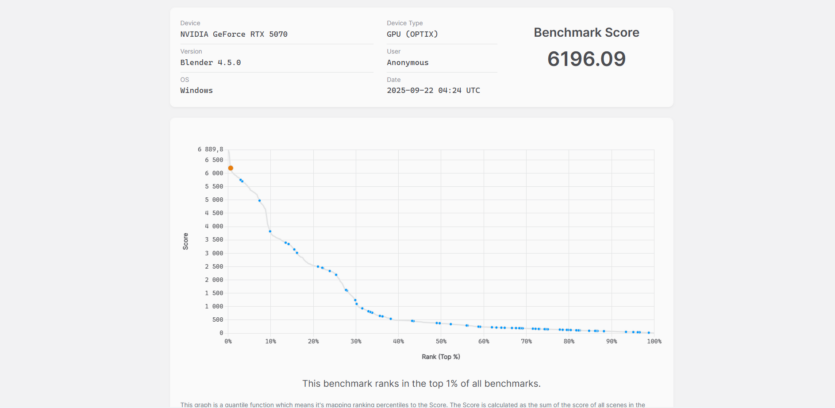Click the 6 889,8 maximum y-axis label

[210, 149]
